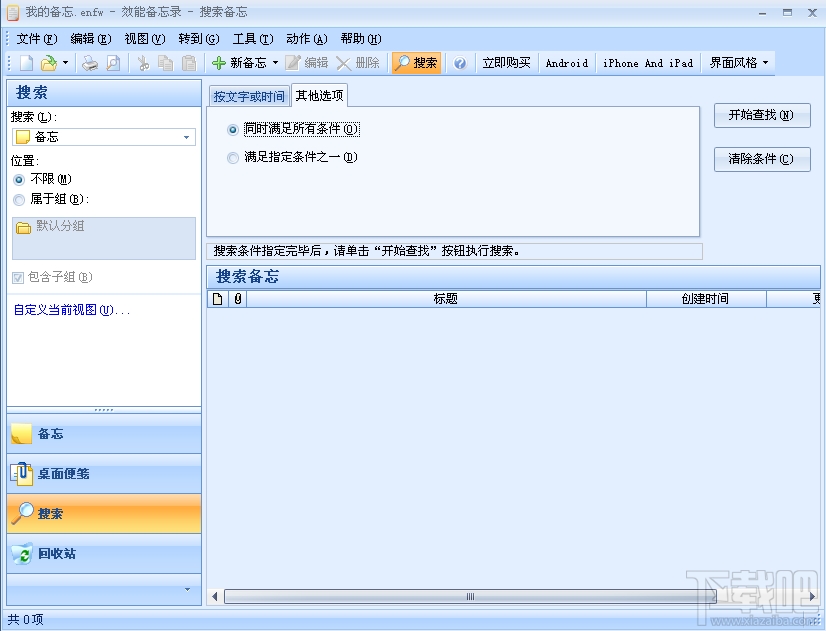Image resolution: width=826 pixels, height=631 pixels.
Task: Open the 文件(F) menu
Action: [x=37, y=39]
